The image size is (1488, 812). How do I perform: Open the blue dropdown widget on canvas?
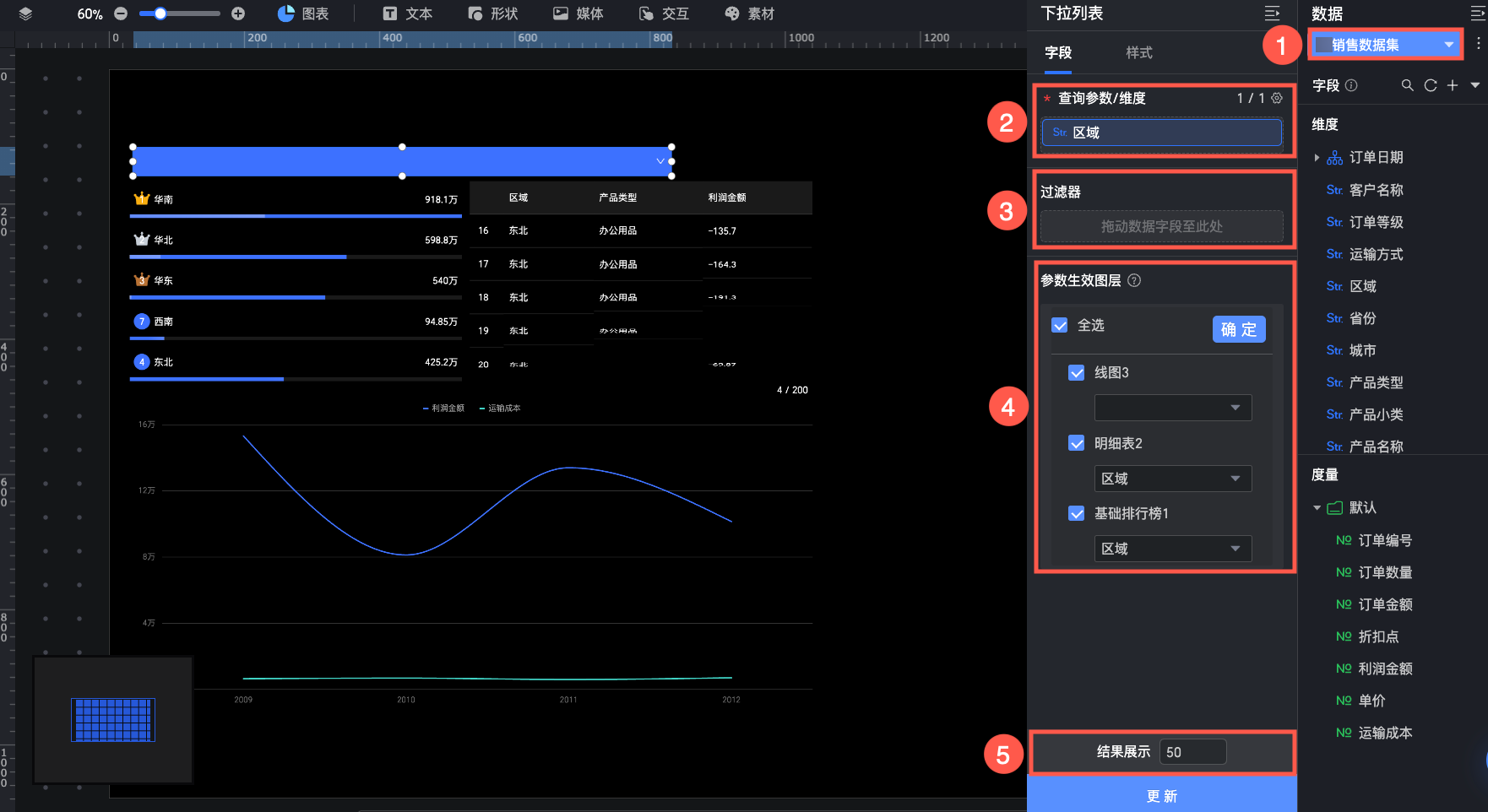point(402,161)
